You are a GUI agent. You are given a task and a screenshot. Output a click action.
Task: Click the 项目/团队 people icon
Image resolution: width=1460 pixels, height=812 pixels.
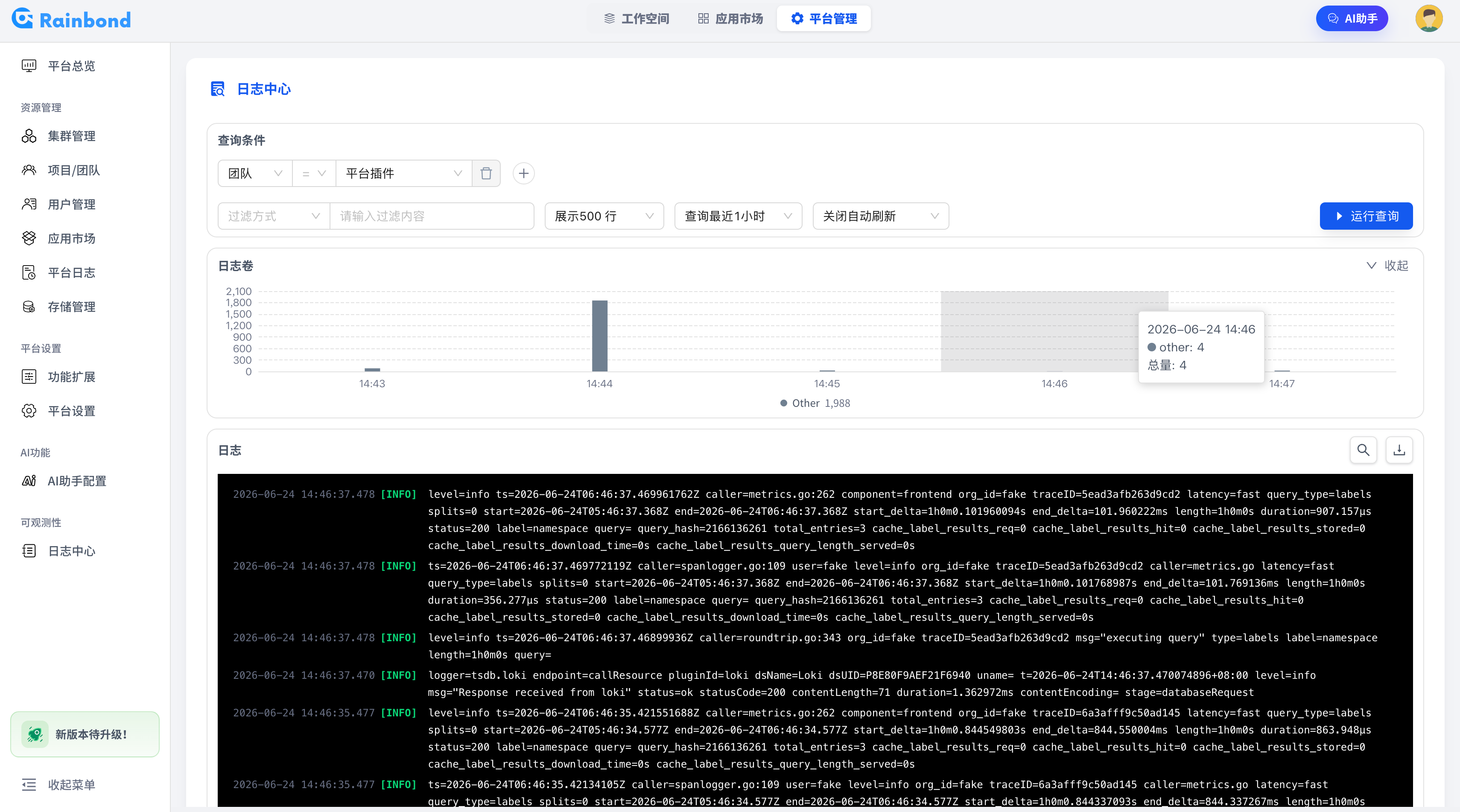click(x=29, y=170)
